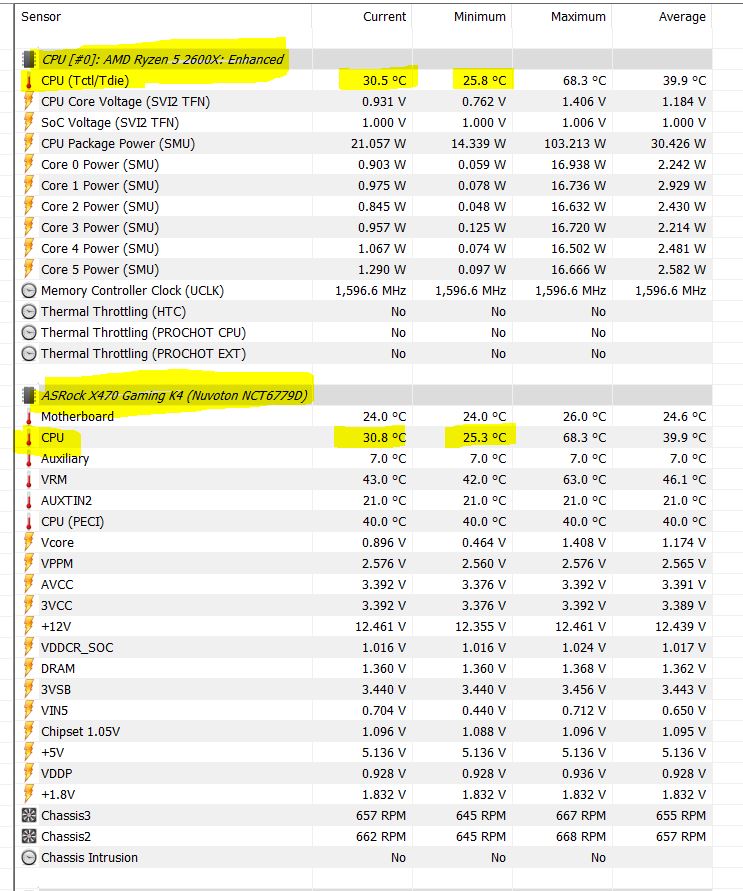Select the VIN5 label
The height and width of the screenshot is (891, 743).
click(x=55, y=711)
